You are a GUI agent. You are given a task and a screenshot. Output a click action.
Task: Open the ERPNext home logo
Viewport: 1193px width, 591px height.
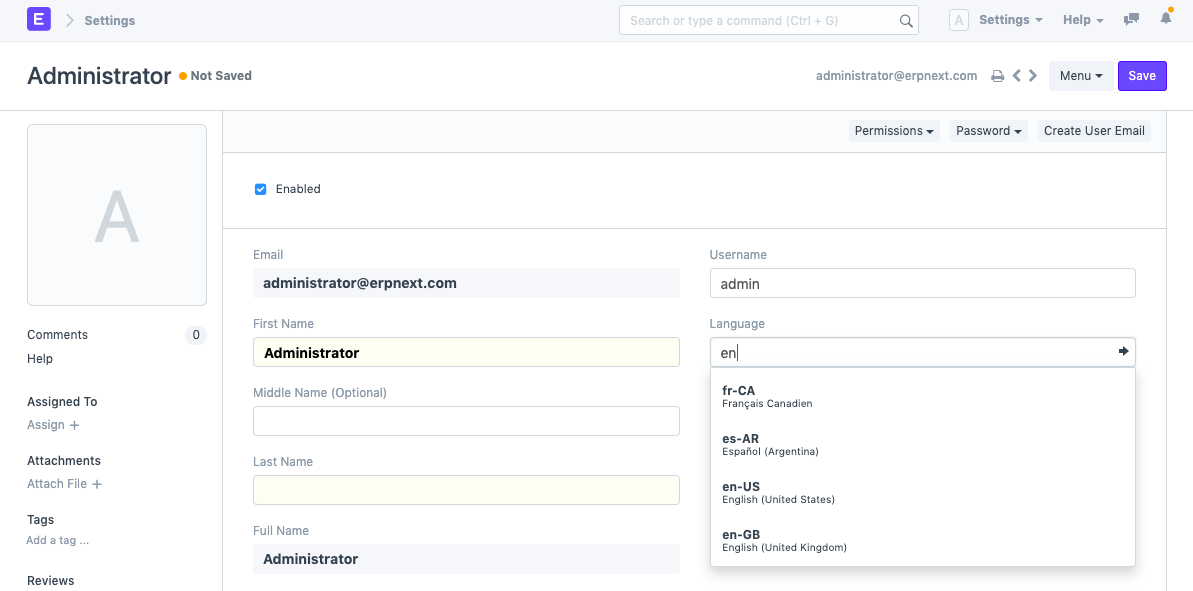coord(38,20)
